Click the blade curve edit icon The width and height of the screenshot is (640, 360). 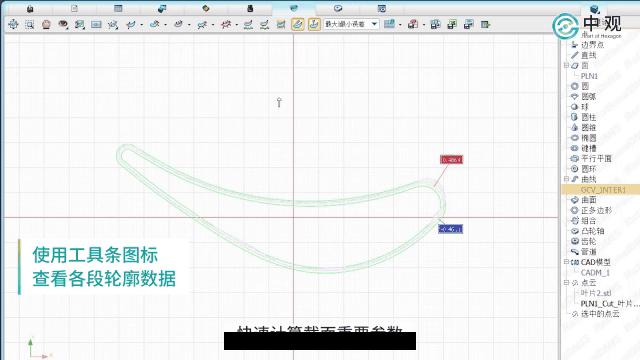[131, 24]
